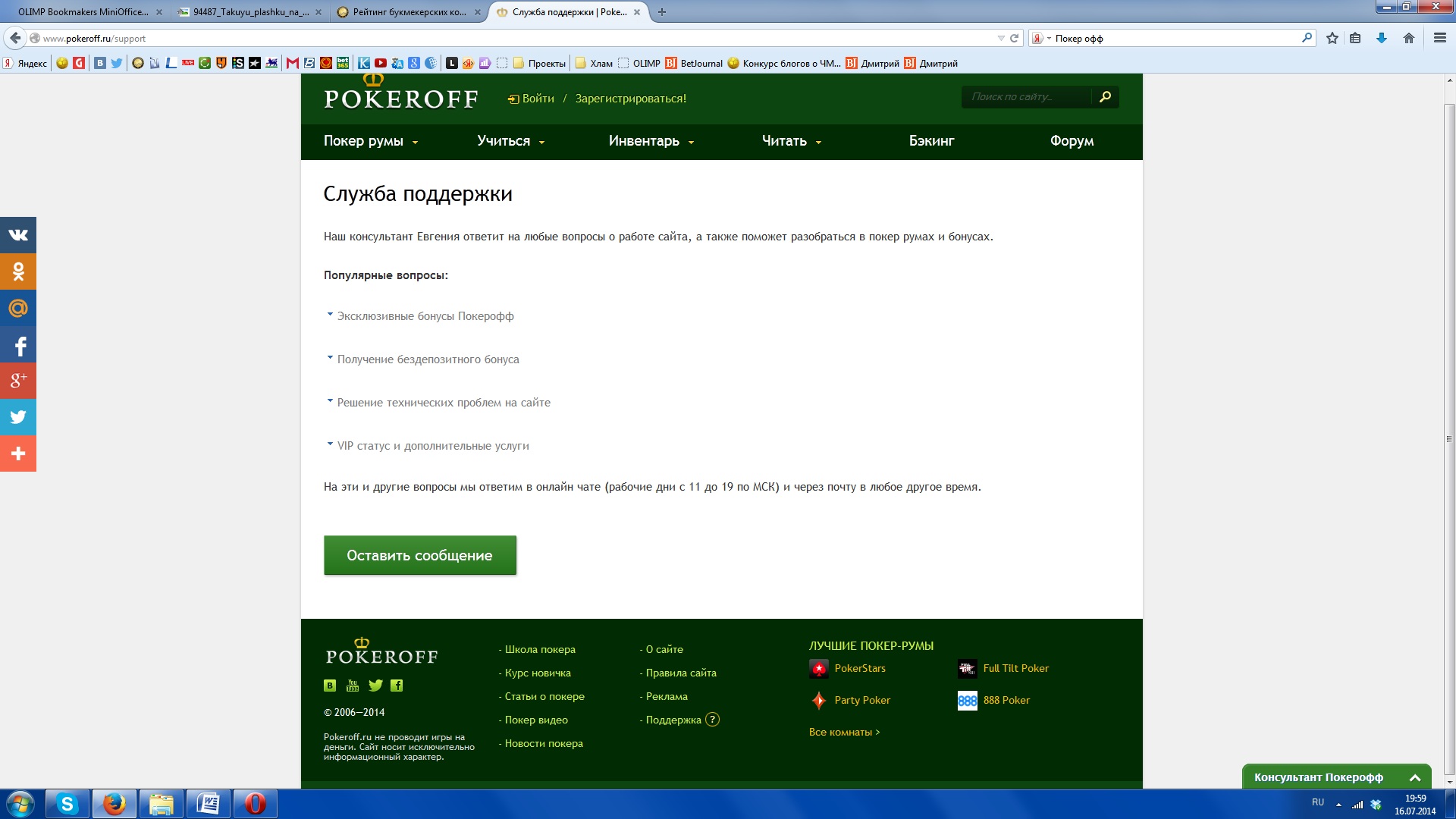Click RU language indicator in tray
The image size is (1456, 819).
pyautogui.click(x=1318, y=802)
